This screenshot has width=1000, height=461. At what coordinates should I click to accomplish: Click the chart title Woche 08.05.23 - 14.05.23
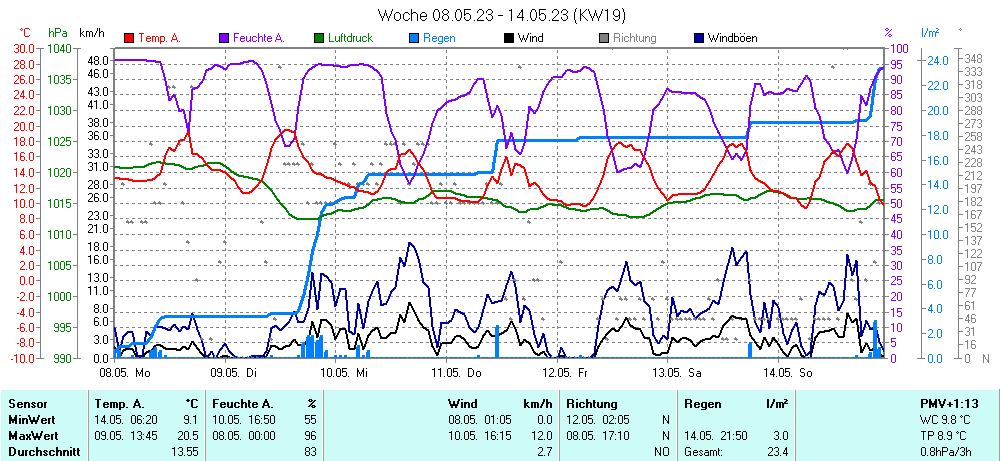click(499, 15)
